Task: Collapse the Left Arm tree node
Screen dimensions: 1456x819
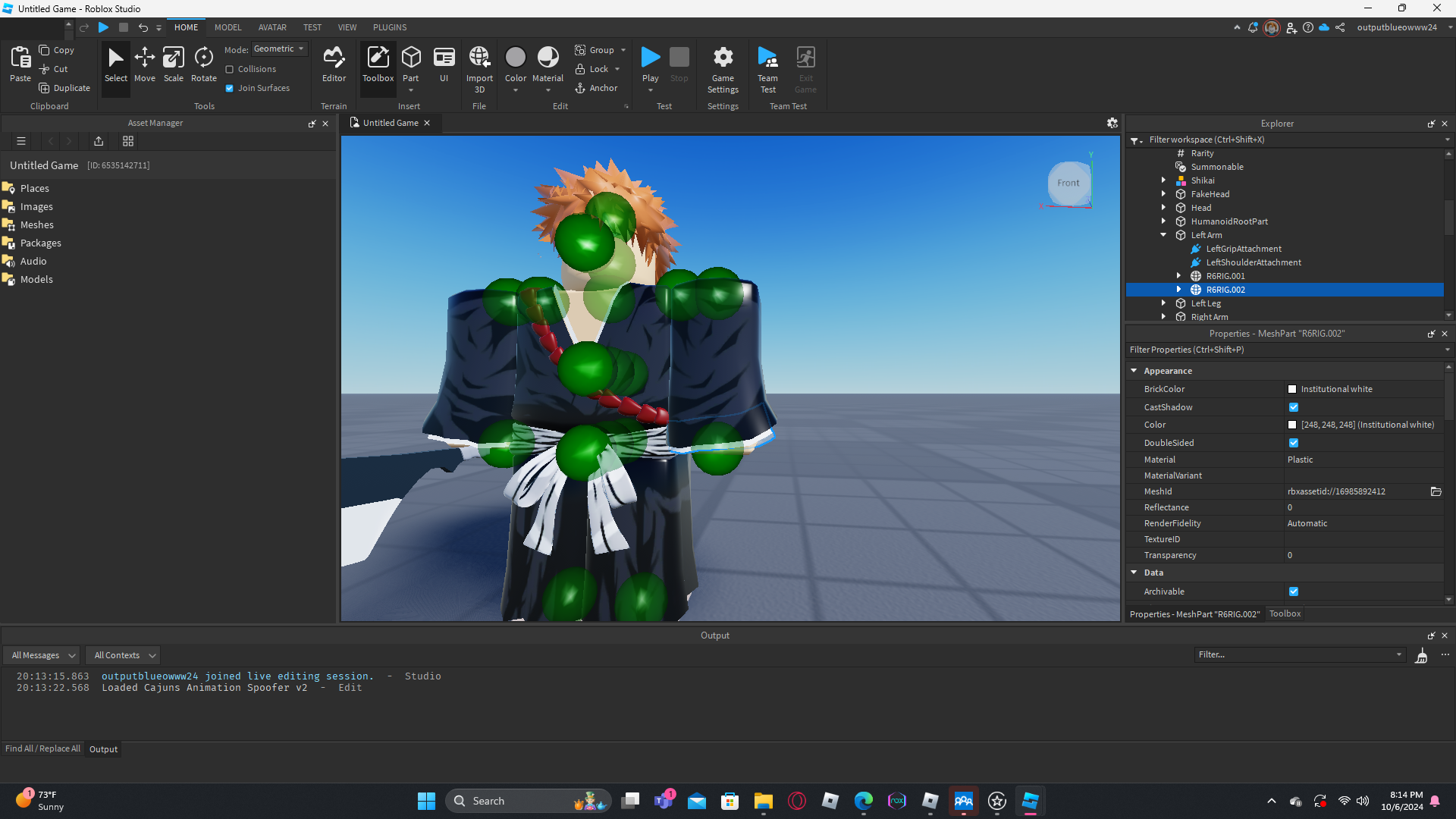Action: click(1163, 235)
